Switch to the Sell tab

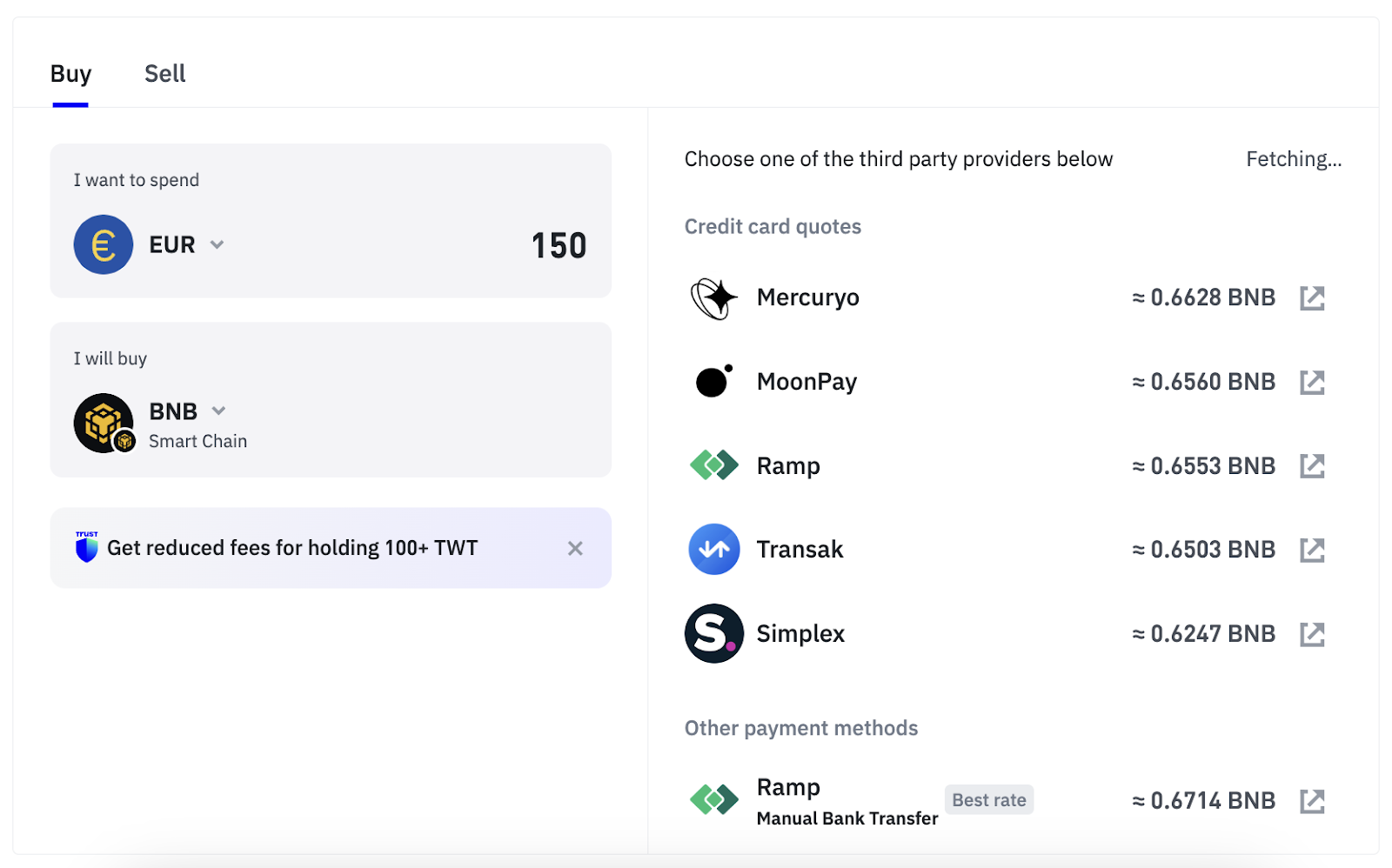coord(165,74)
